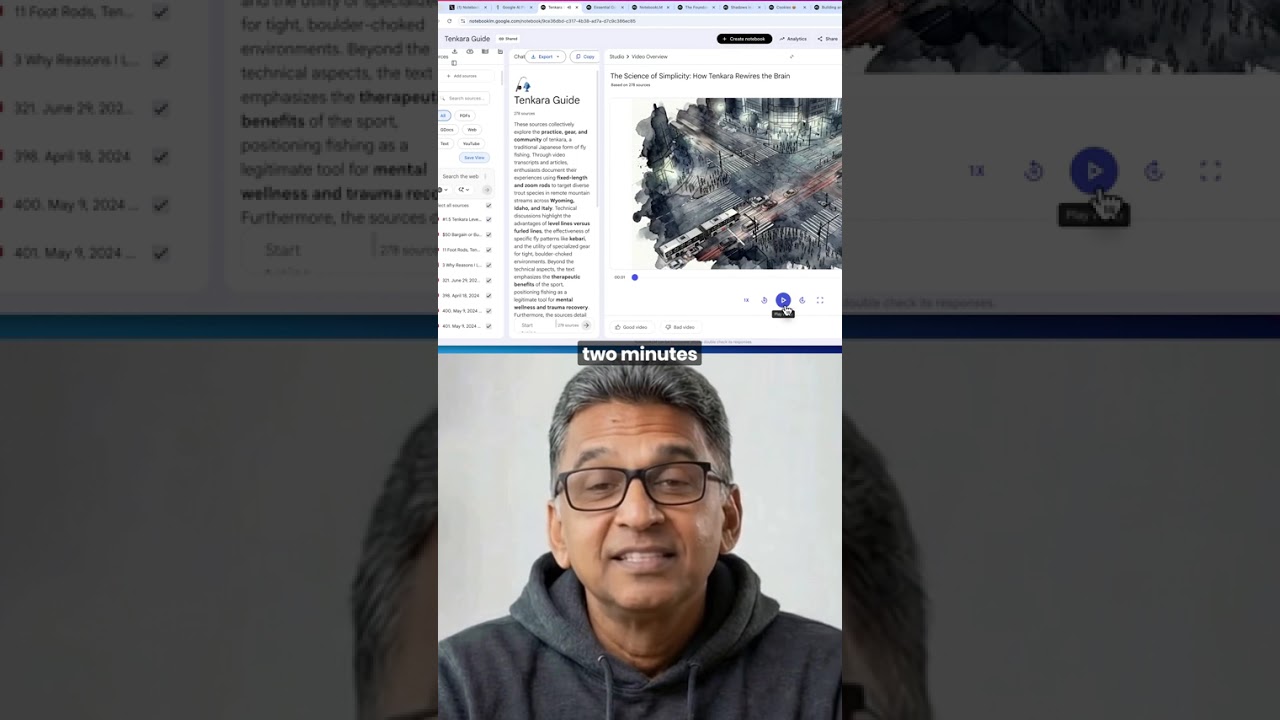Image resolution: width=1280 pixels, height=720 pixels.
Task: Toggle the sources side panel icon
Action: point(454,63)
